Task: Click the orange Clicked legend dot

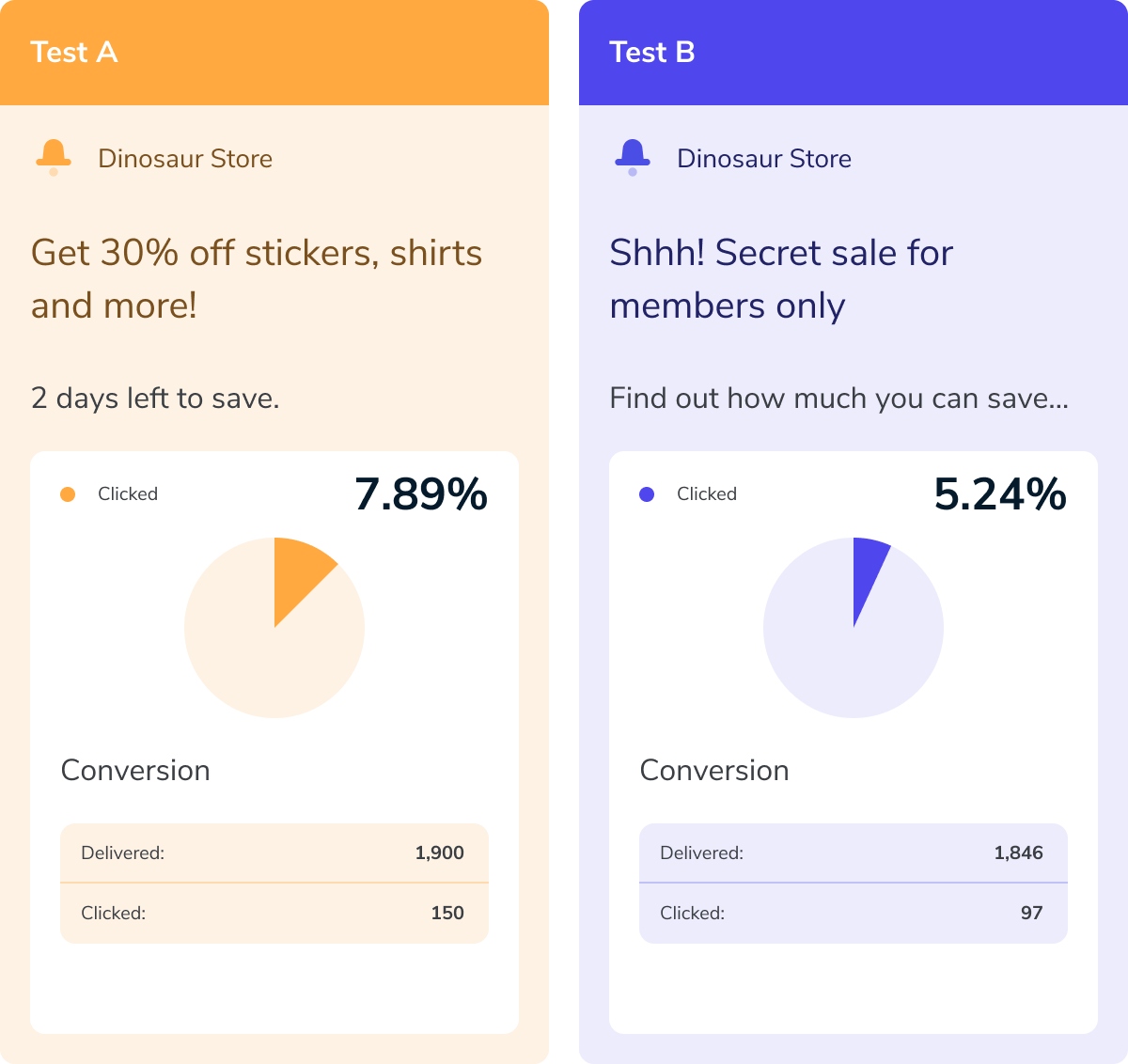Action: point(68,494)
